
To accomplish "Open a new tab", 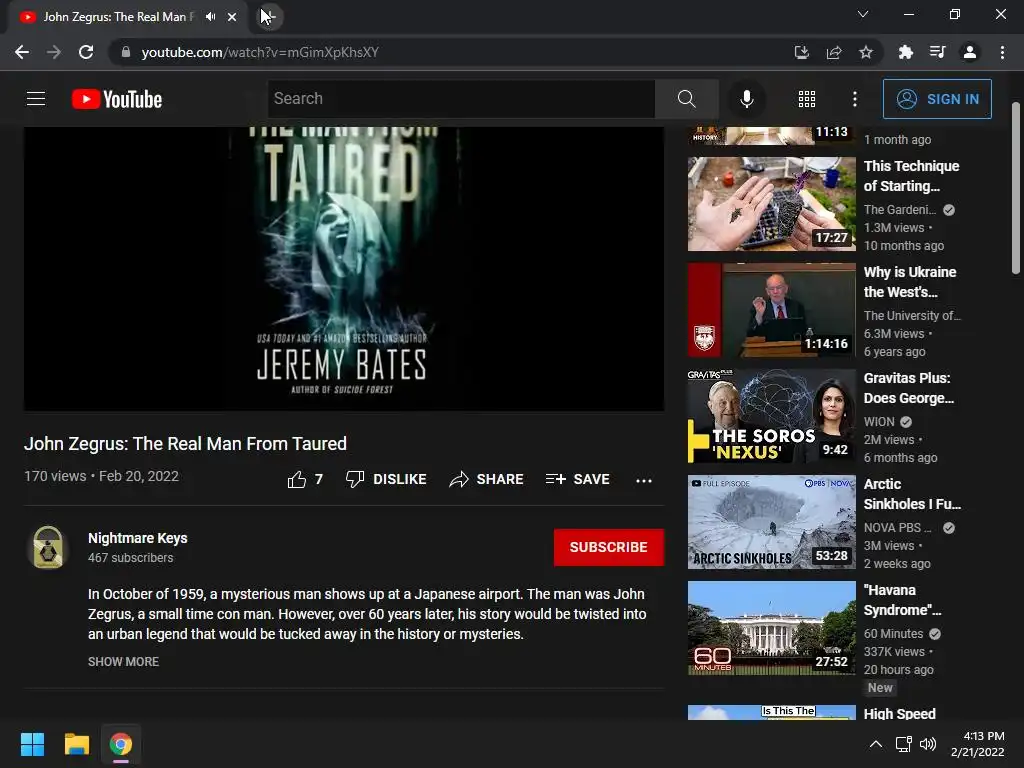I will pos(269,17).
